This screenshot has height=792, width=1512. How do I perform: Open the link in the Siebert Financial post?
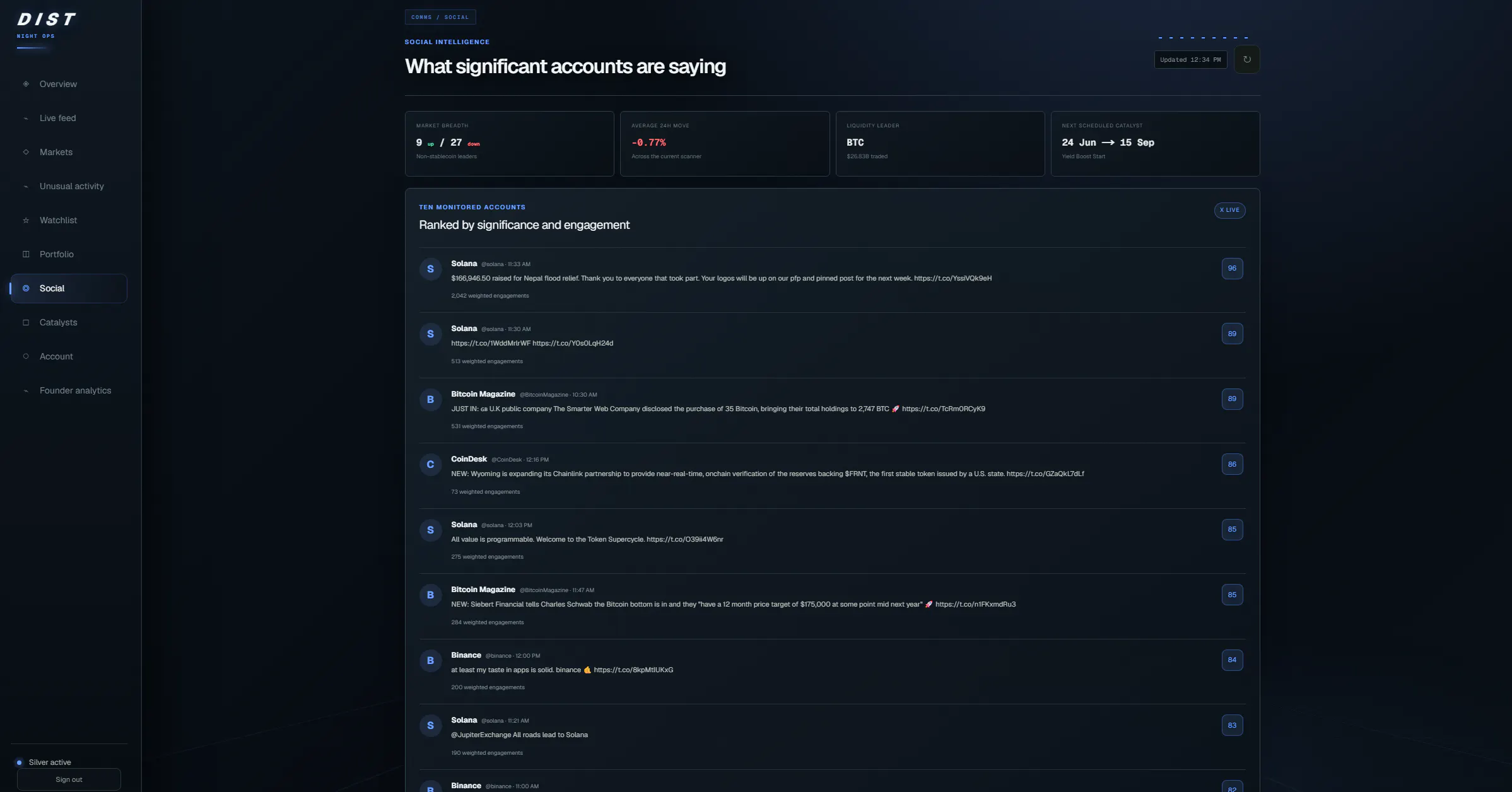975,604
